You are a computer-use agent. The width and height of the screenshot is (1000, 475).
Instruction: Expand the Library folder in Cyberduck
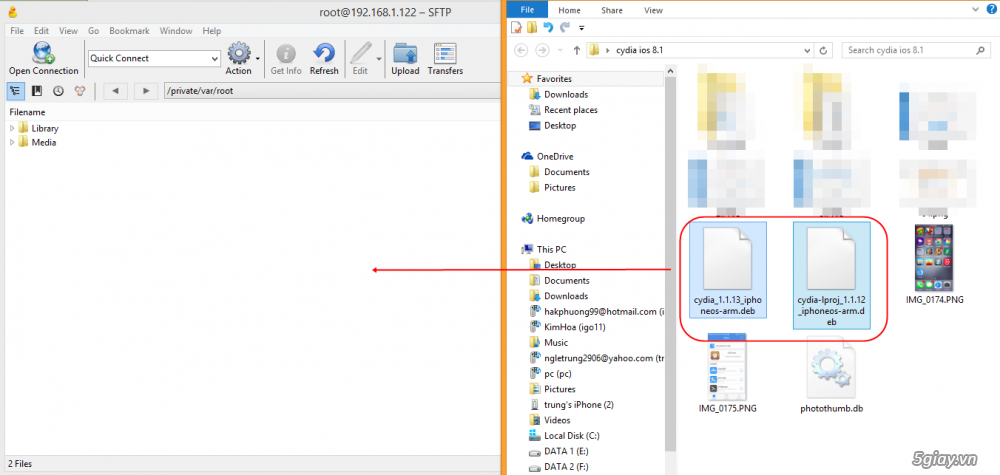point(11,128)
